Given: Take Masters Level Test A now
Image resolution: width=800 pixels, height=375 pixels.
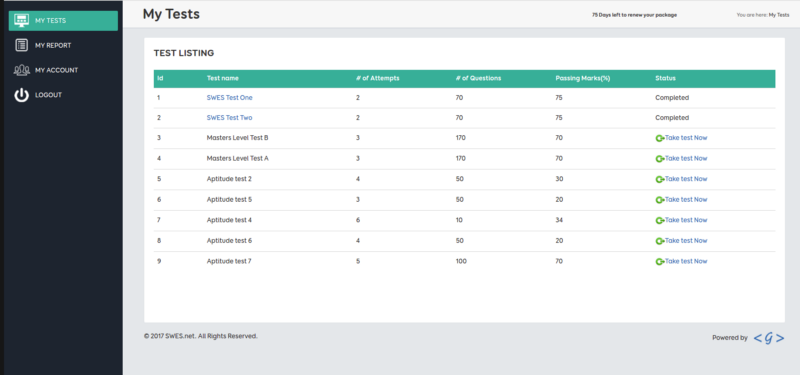Looking at the screenshot, I should click(686, 158).
